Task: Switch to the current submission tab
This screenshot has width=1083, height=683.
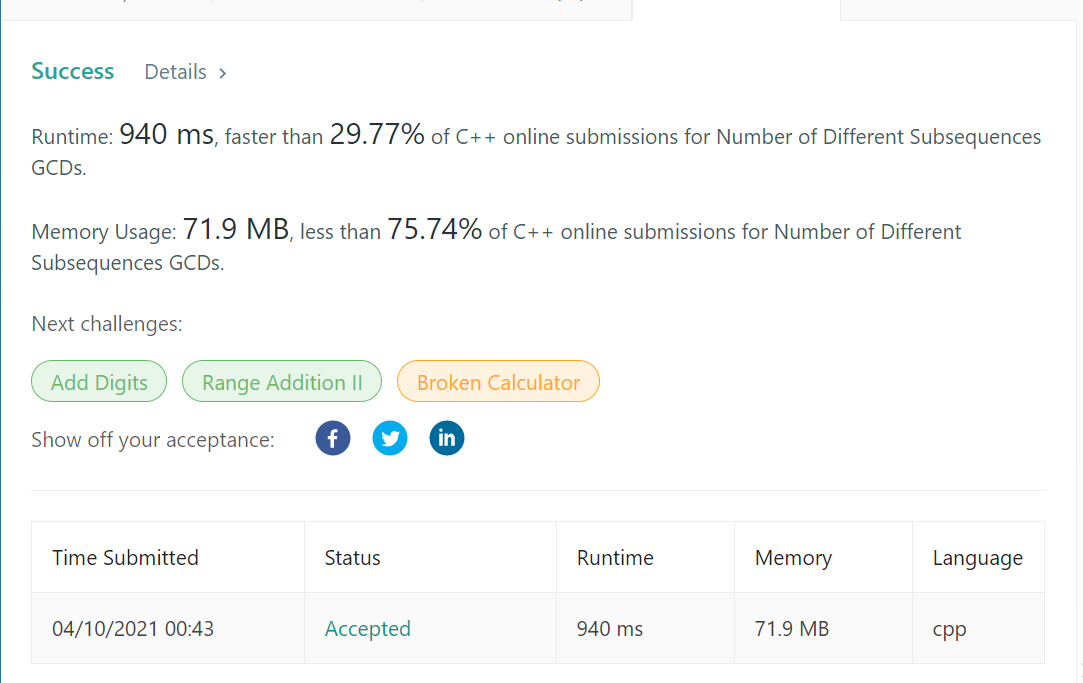Action: (735, 8)
